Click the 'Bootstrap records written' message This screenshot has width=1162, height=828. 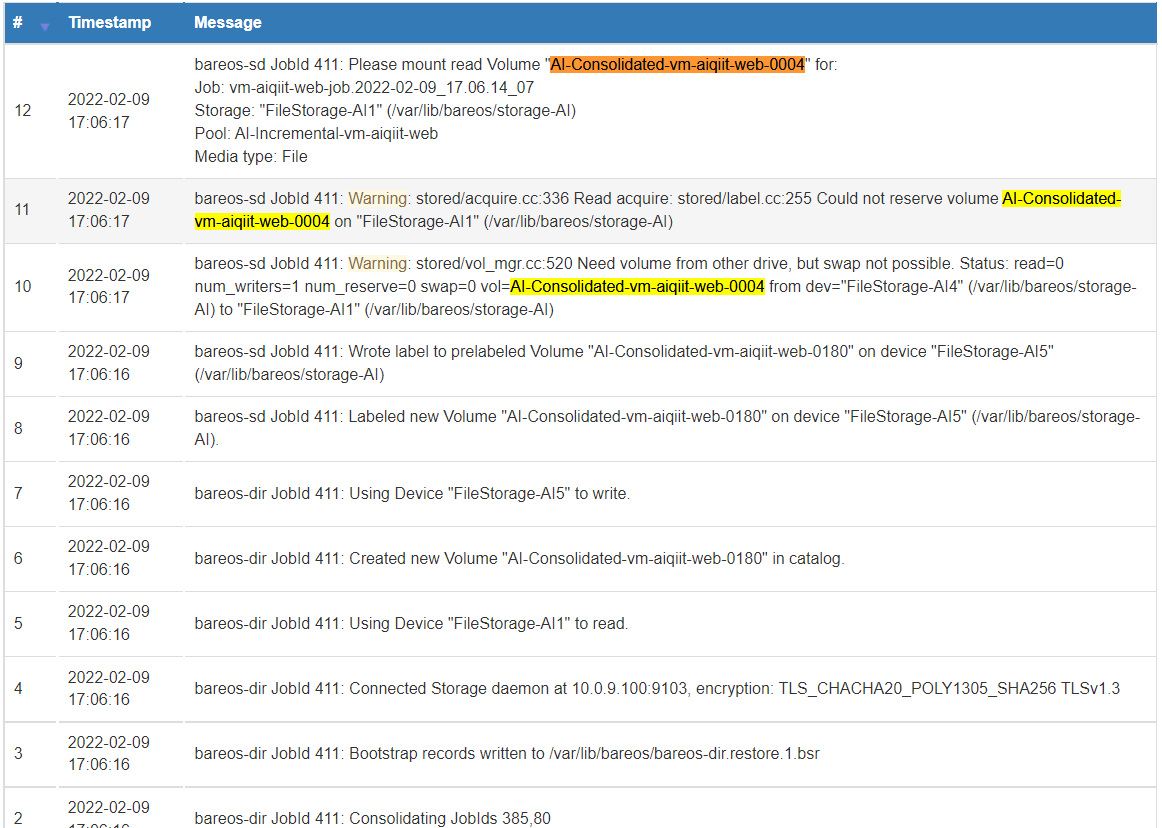(507, 754)
